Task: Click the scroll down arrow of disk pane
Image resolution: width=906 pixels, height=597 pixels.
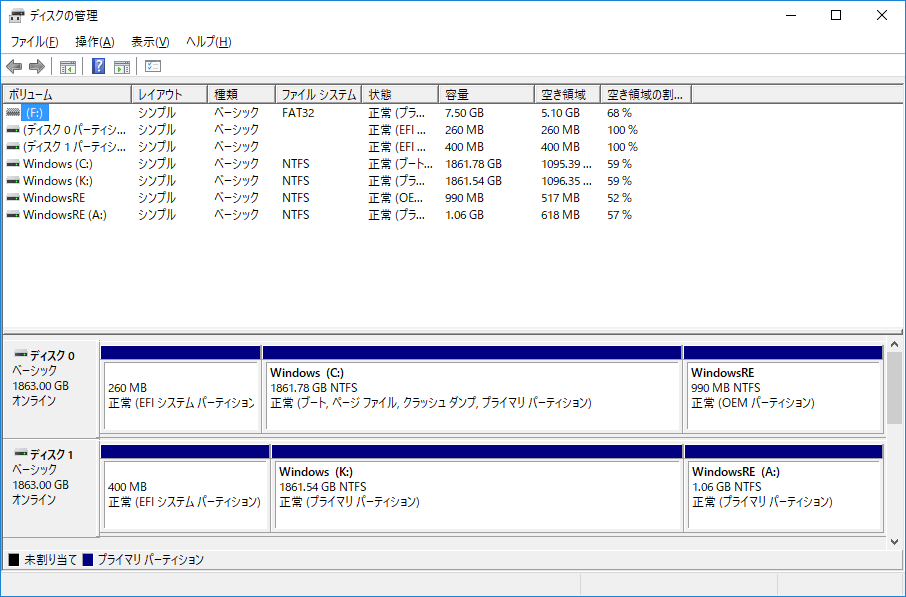Action: [x=894, y=542]
